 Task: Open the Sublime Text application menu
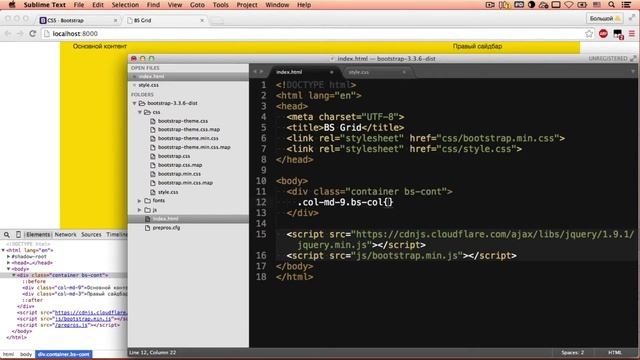pos(44,5)
